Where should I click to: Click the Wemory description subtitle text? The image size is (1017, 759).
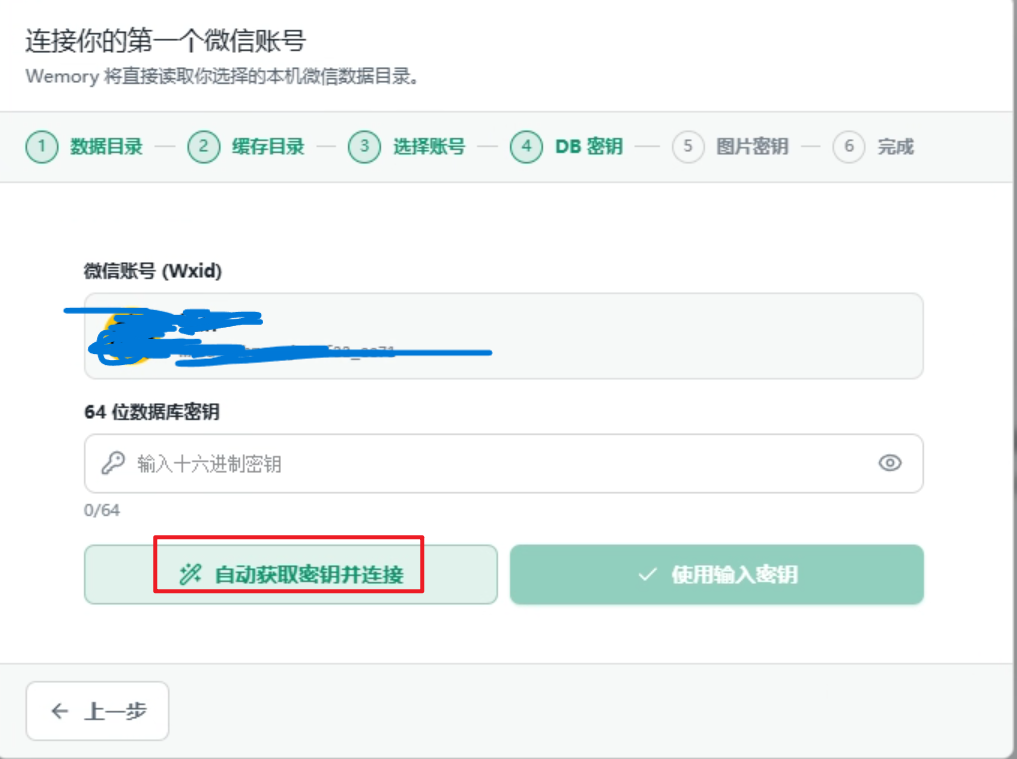tap(223, 77)
